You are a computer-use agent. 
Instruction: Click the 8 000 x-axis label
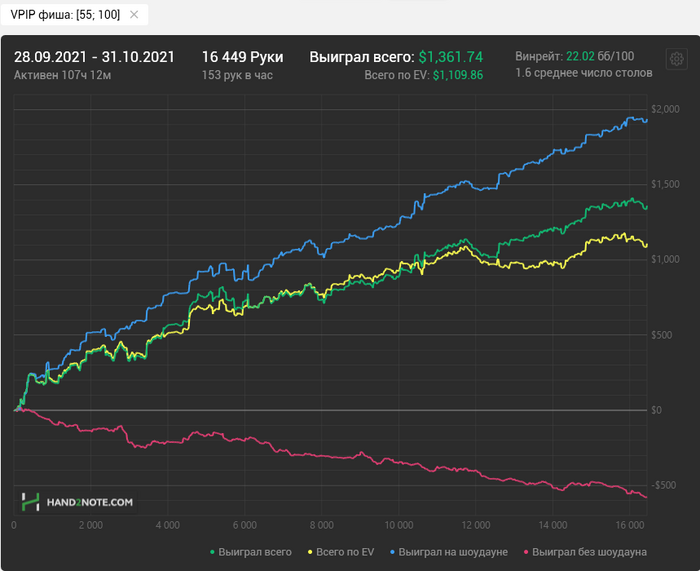tap(321, 525)
